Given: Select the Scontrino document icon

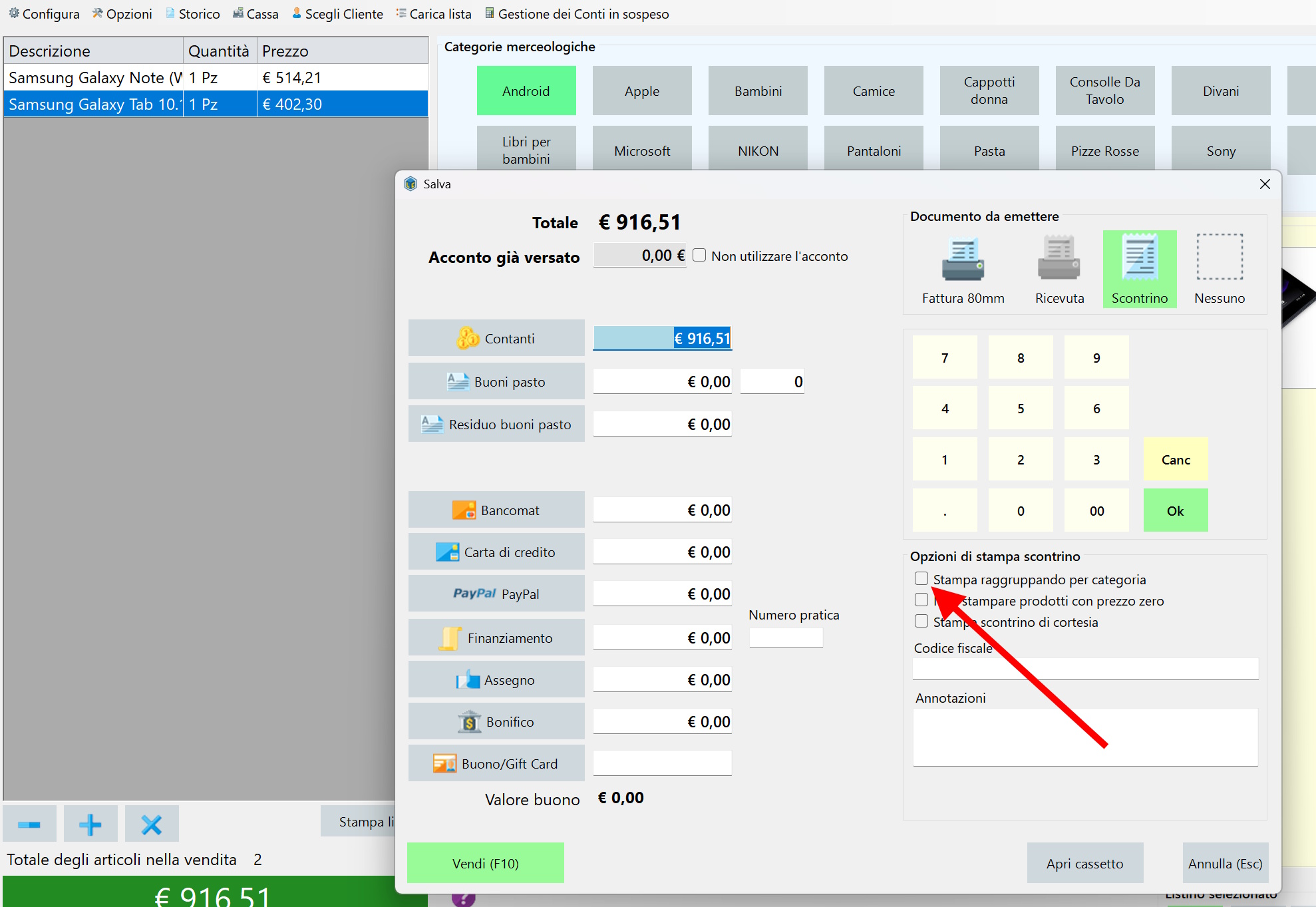Looking at the screenshot, I should tap(1140, 269).
